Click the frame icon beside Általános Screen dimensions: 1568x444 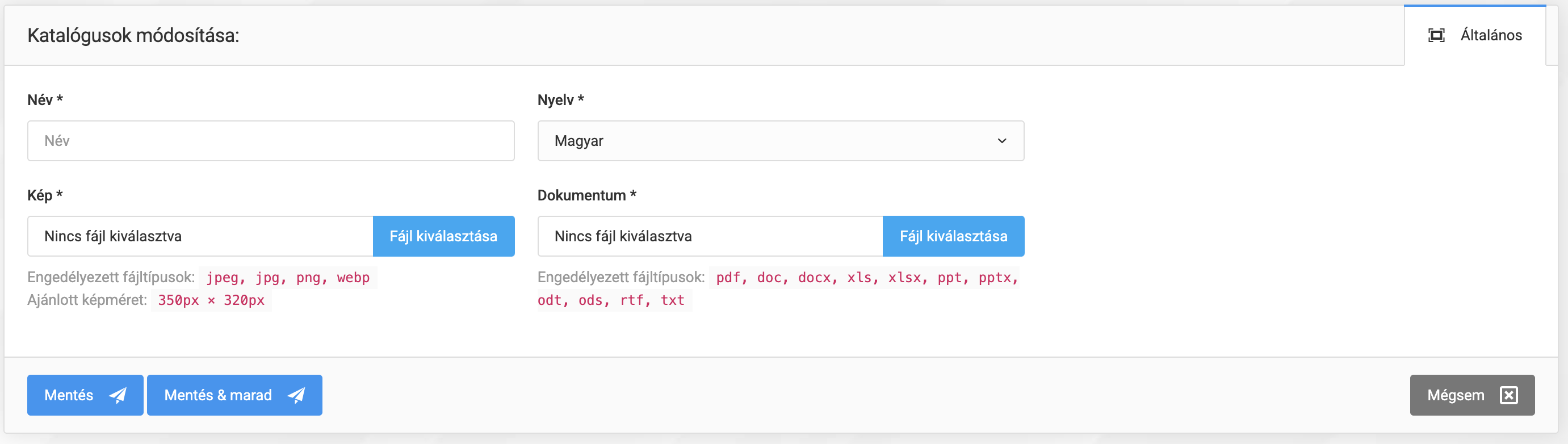(1436, 35)
